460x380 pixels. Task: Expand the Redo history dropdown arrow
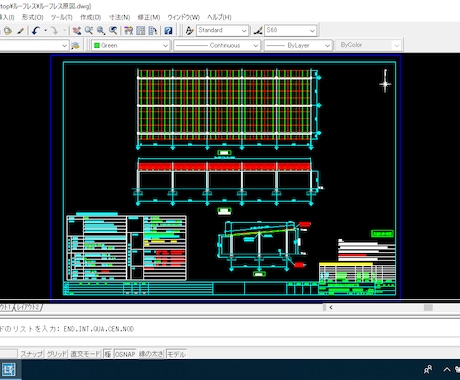(x=64, y=31)
